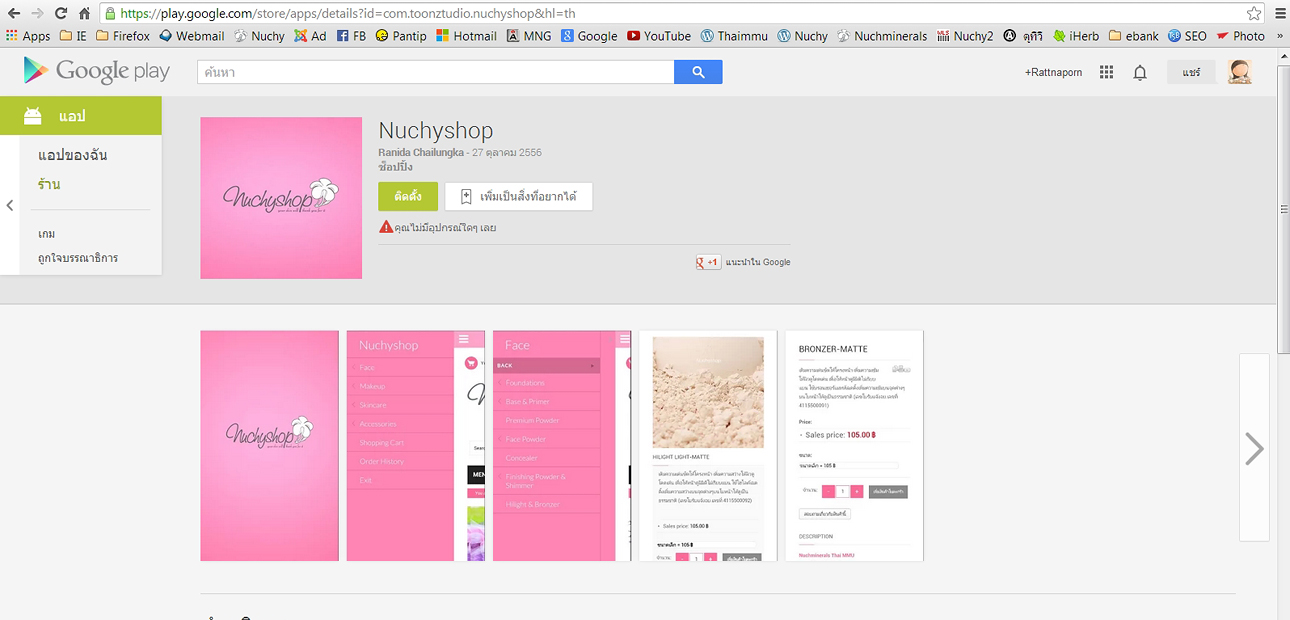Image resolution: width=1290 pixels, height=620 pixels.
Task: Click the Google Play logo
Action: click(97, 71)
